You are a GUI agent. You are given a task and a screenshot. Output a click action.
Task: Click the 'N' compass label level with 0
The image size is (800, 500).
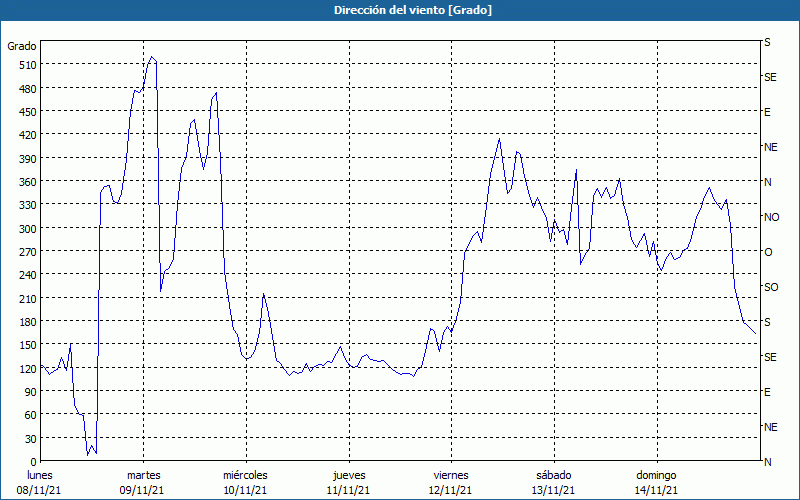point(767,462)
